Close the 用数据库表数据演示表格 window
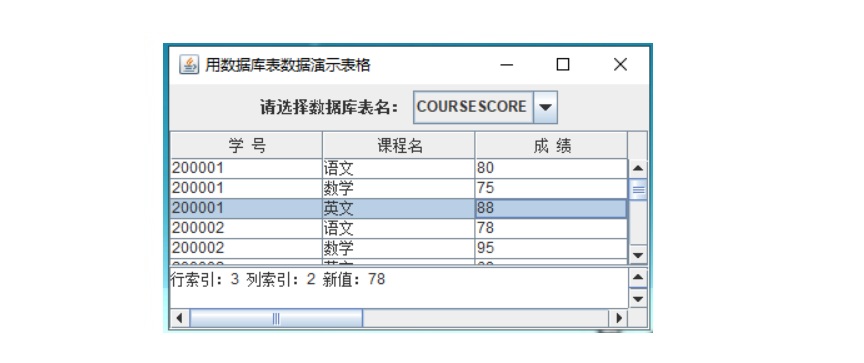864x363 pixels. click(620, 65)
